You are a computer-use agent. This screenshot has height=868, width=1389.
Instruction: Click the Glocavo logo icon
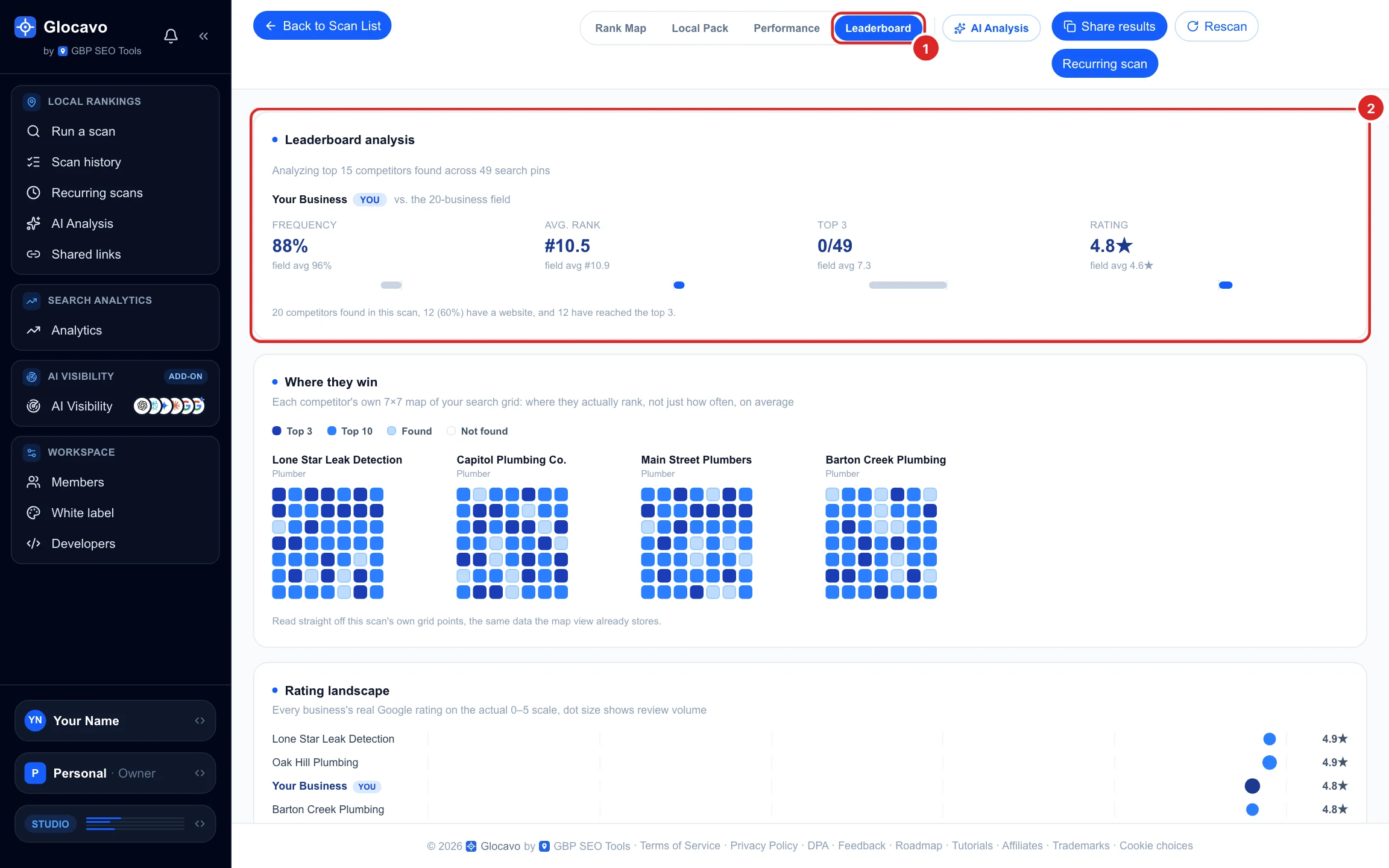[25, 27]
